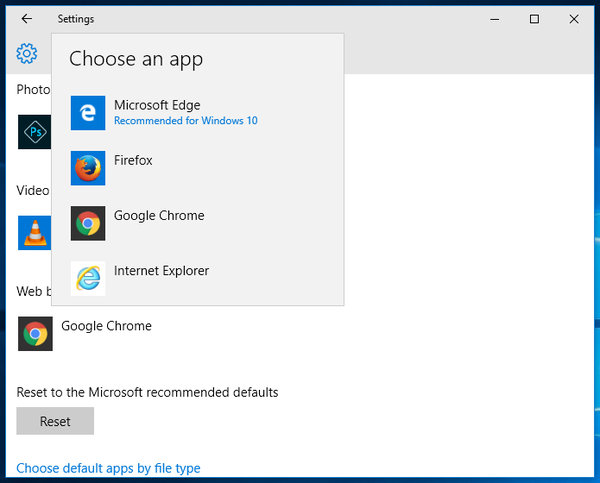Click the Google Chrome label in the Choose an app popup

pyautogui.click(x=159, y=215)
